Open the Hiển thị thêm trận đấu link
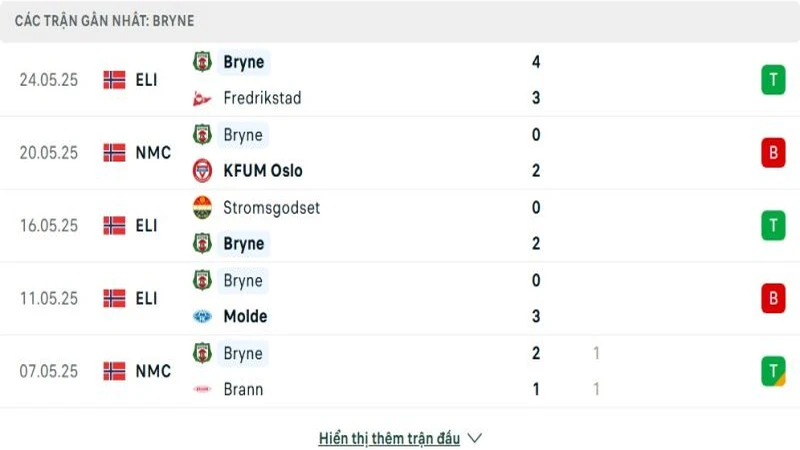800x450 pixels. (389, 438)
